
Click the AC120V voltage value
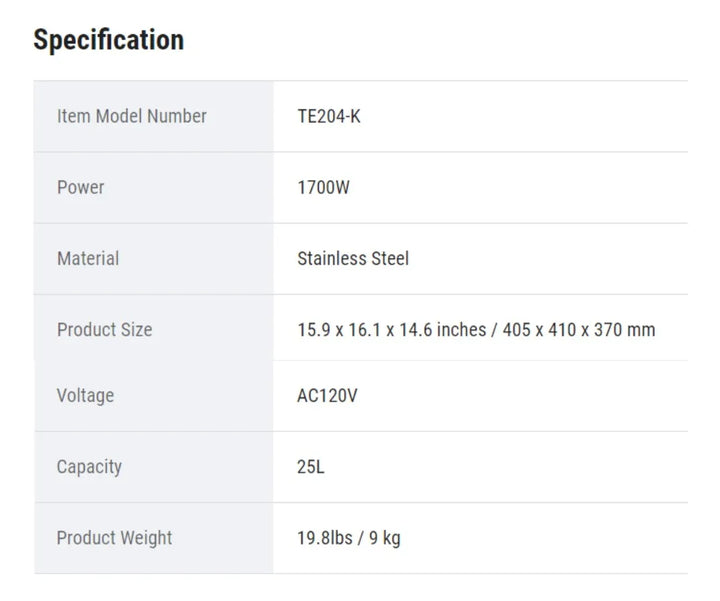click(327, 395)
